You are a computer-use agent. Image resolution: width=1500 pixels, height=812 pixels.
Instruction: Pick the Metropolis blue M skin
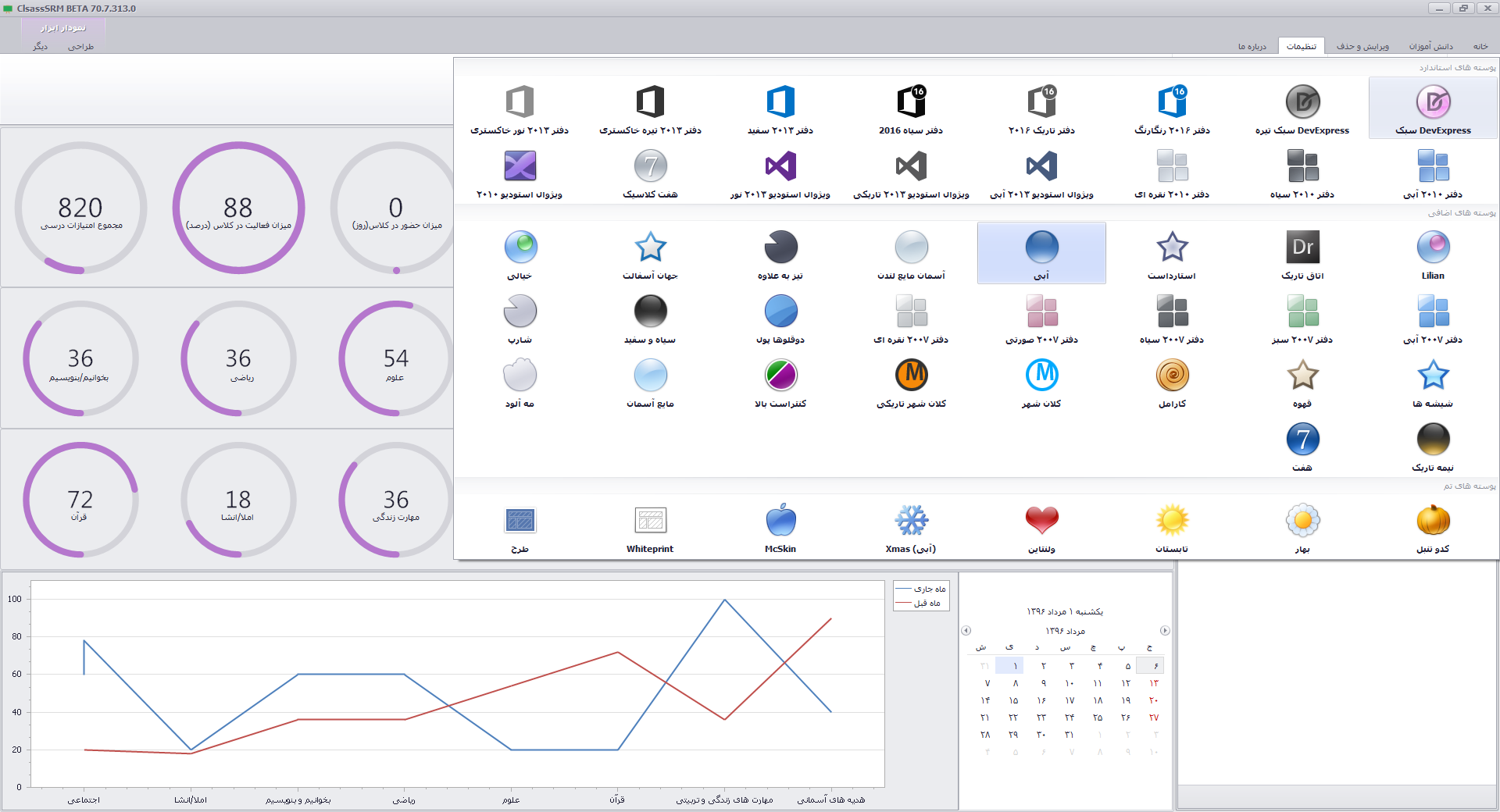1041,382
